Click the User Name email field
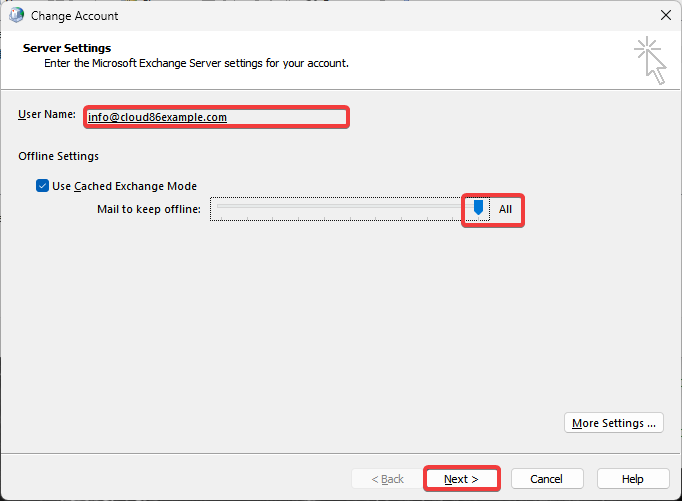This screenshot has height=501, width=682. (216, 117)
